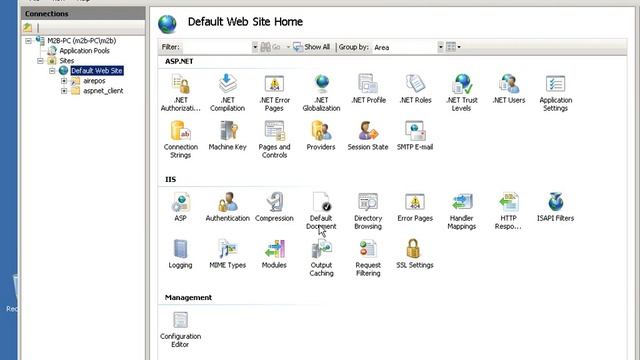Image resolution: width=640 pixels, height=360 pixels.
Task: Select the airepos application
Action: click(94, 81)
